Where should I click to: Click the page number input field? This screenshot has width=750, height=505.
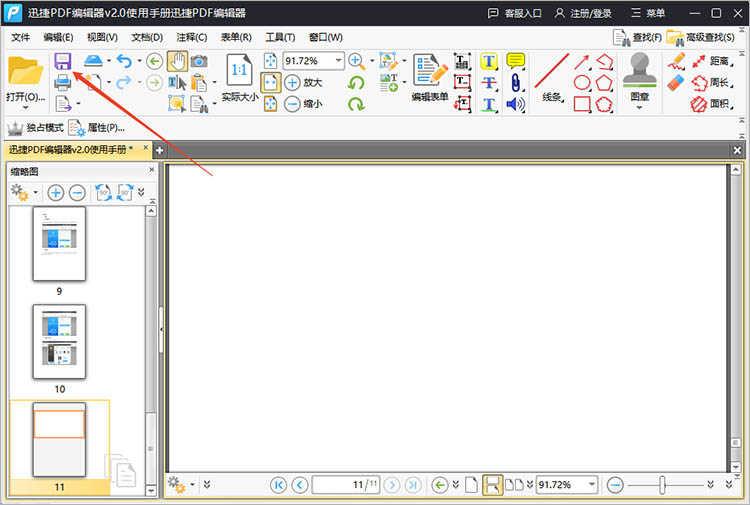point(346,485)
